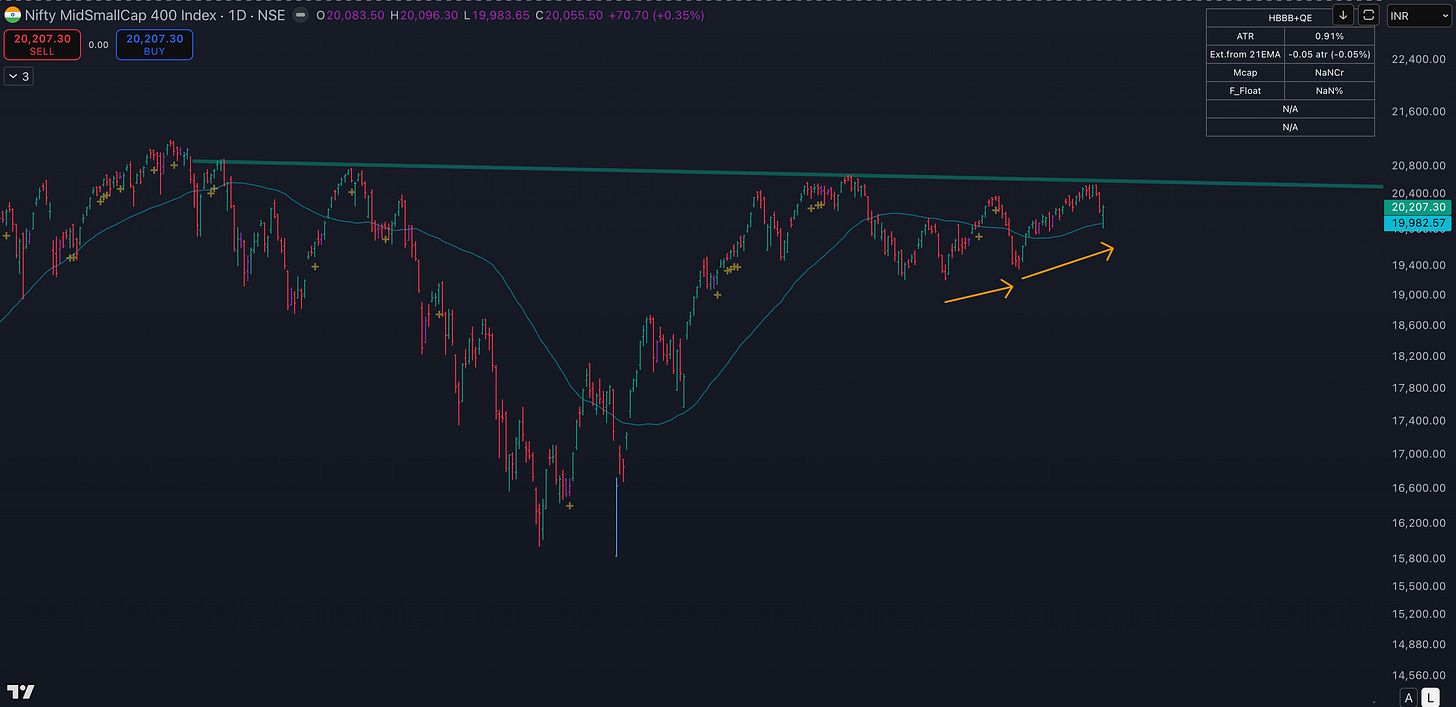Toggle the auto scale A button
1456x707 pixels.
click(1409, 697)
